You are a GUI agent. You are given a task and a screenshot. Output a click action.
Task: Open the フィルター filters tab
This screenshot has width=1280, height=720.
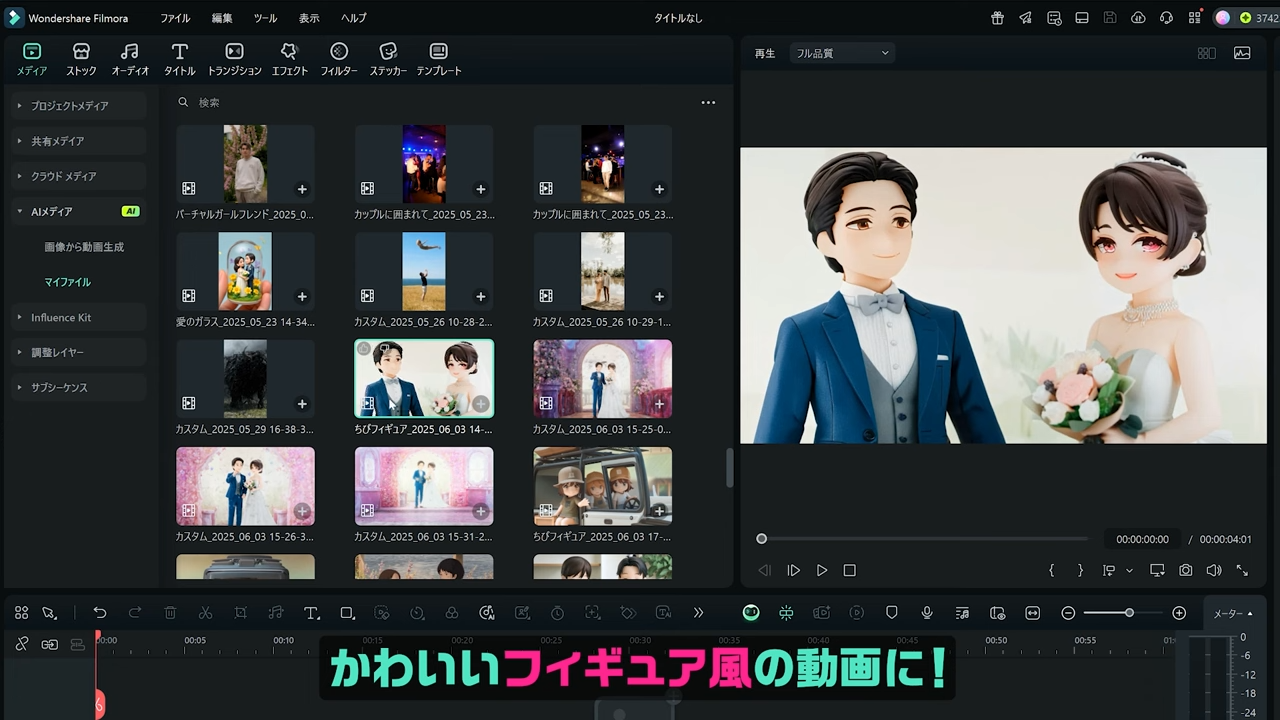339,59
